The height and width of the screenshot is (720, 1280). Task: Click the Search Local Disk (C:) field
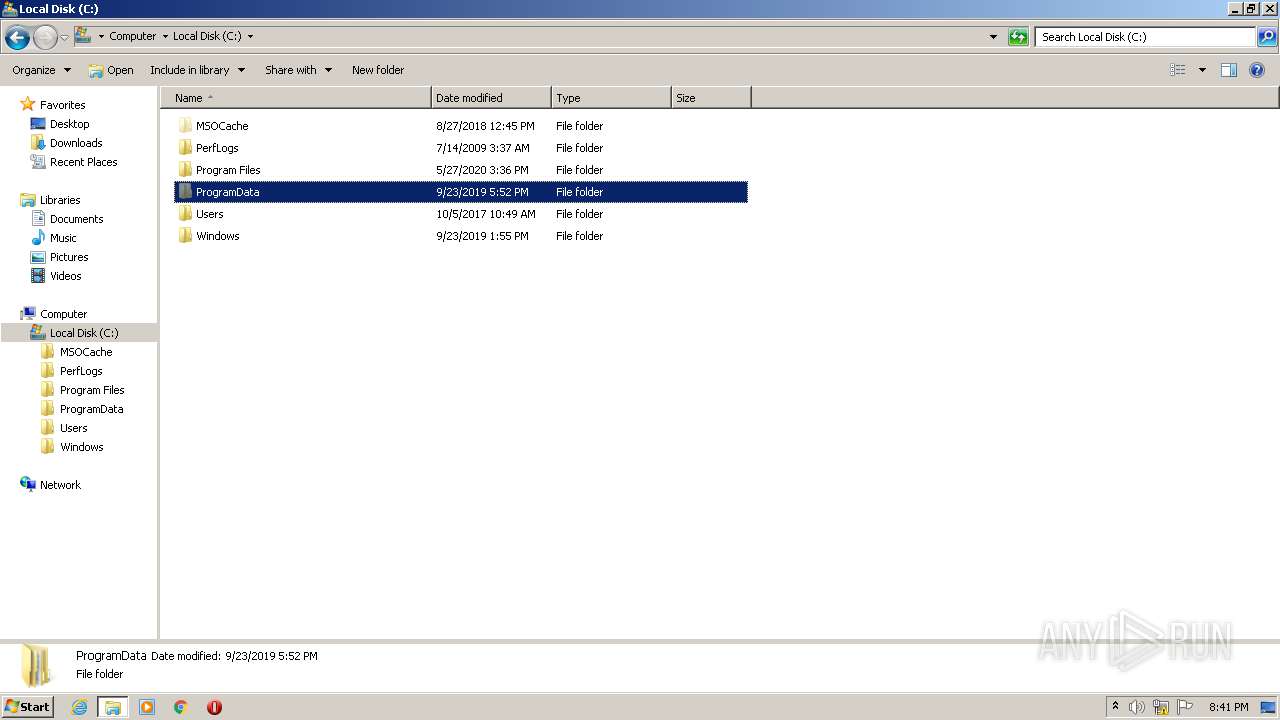1145,37
